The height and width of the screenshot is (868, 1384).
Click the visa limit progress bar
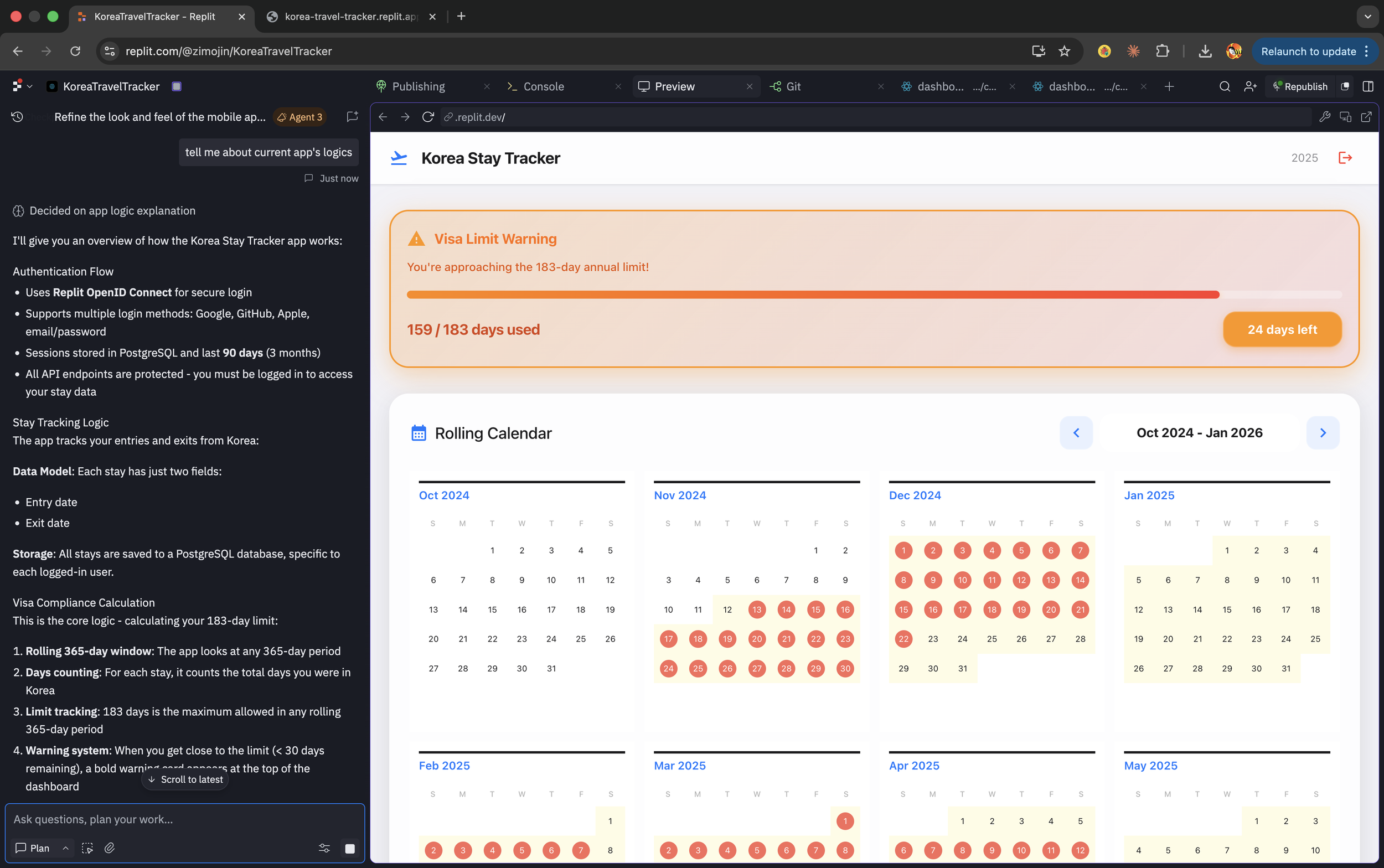click(x=874, y=294)
